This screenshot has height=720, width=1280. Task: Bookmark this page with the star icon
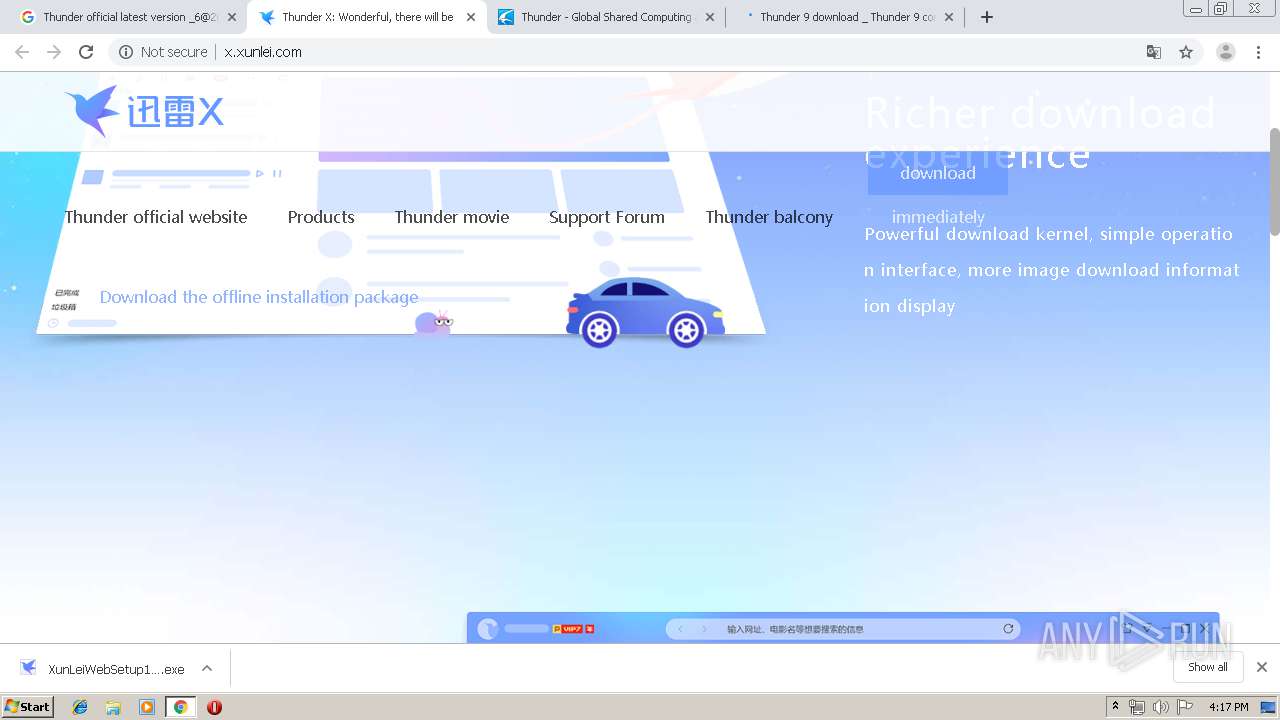(x=1186, y=52)
